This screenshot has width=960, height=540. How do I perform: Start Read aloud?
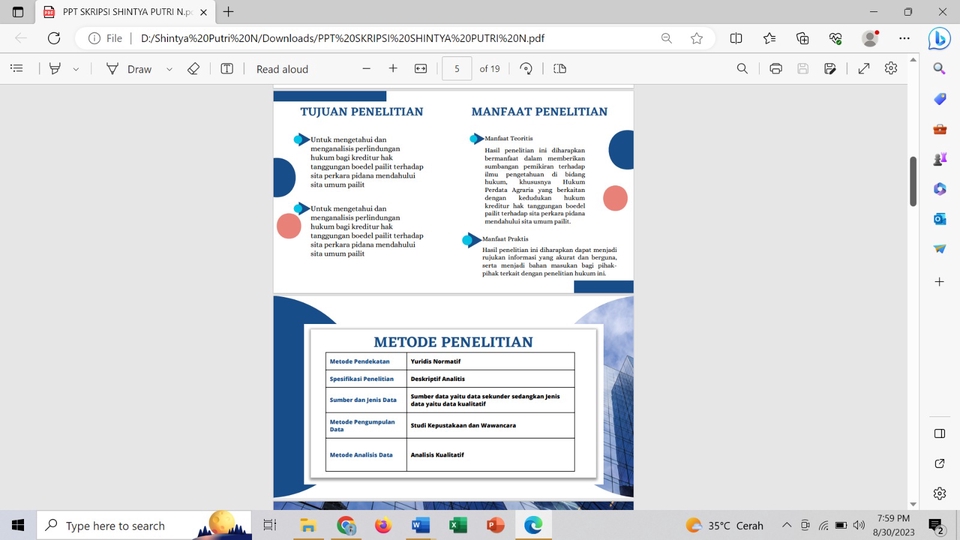pyautogui.click(x=282, y=69)
